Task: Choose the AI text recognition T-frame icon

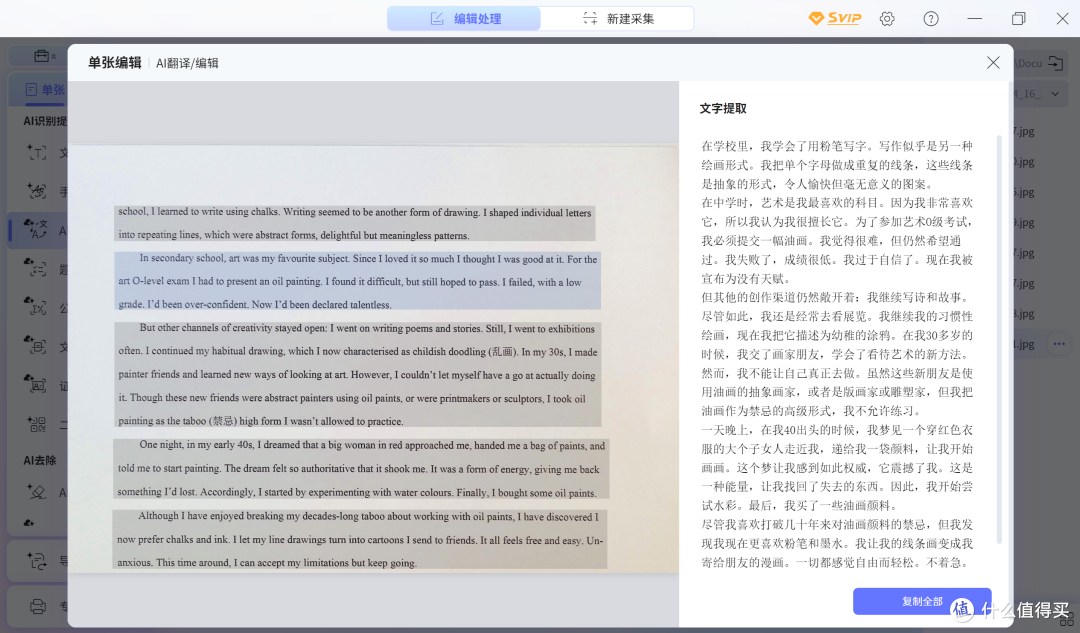Action: tap(37, 152)
